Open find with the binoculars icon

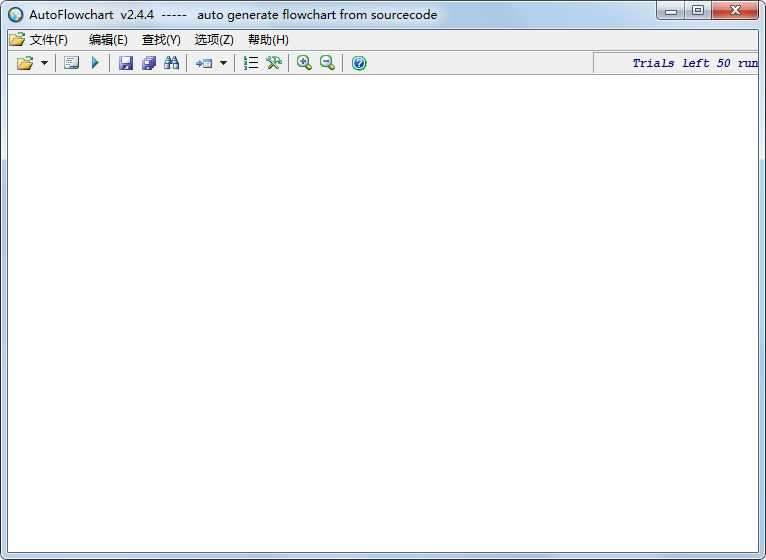[171, 63]
